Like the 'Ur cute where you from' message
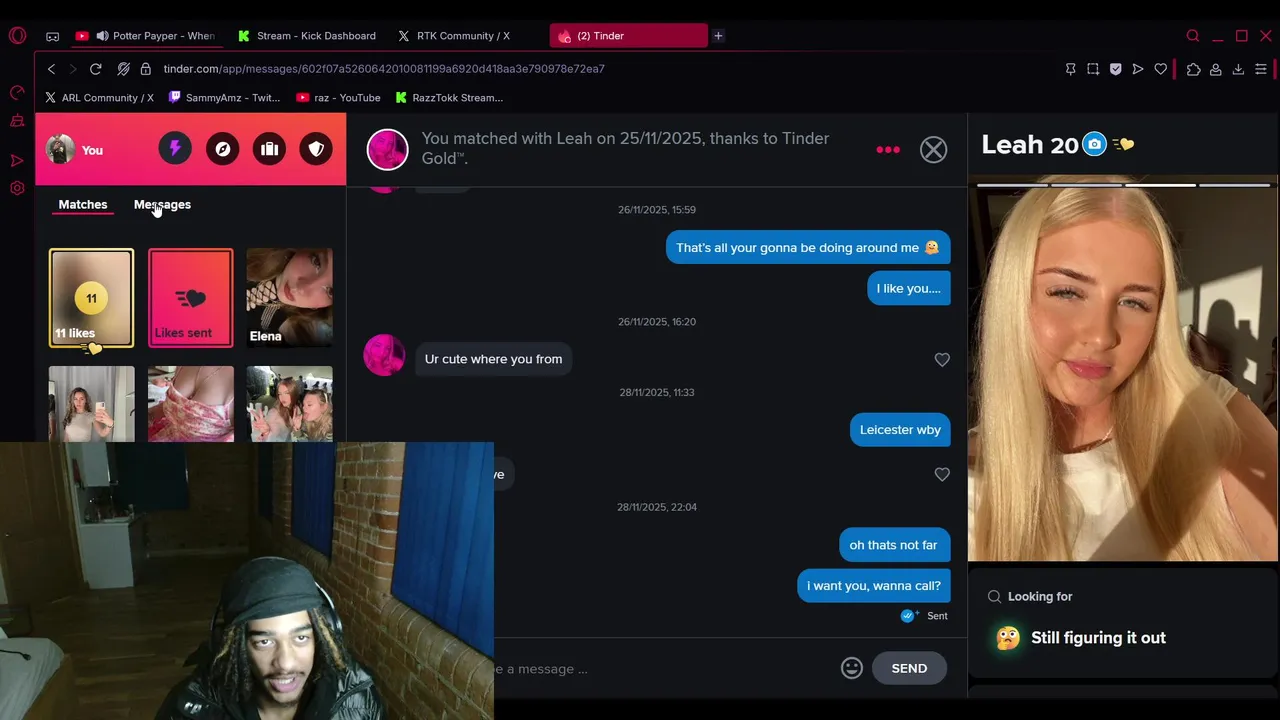 coord(942,360)
